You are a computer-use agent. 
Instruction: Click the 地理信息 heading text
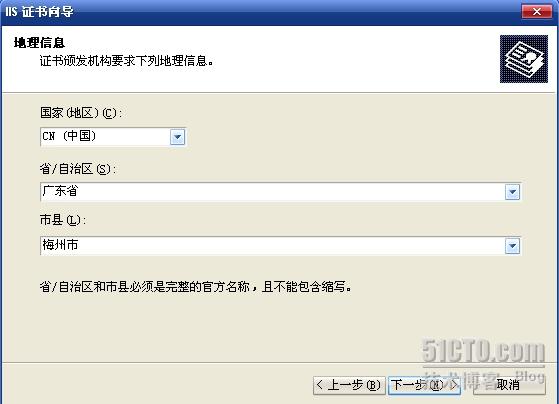39,43
